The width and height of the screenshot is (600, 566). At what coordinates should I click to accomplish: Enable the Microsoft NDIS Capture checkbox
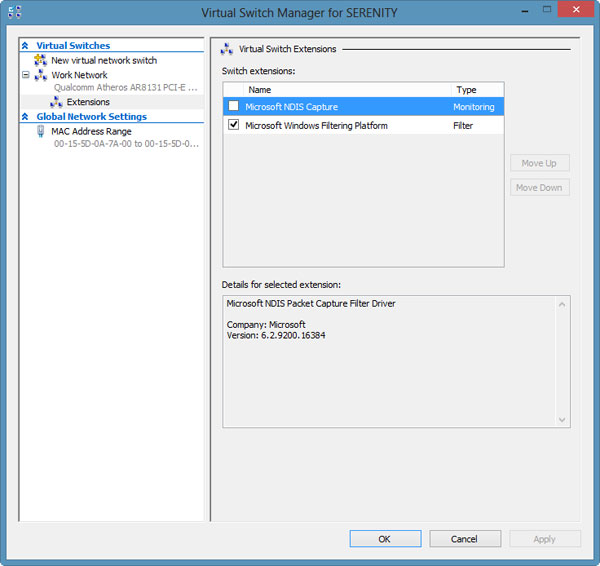pyautogui.click(x=233, y=106)
